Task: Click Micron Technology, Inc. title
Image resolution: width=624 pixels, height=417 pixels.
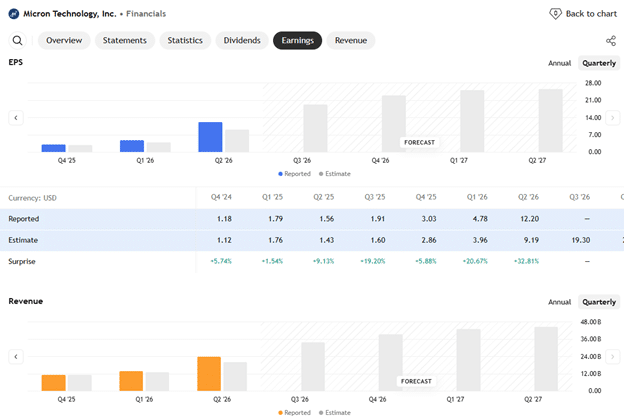Action: coord(70,14)
